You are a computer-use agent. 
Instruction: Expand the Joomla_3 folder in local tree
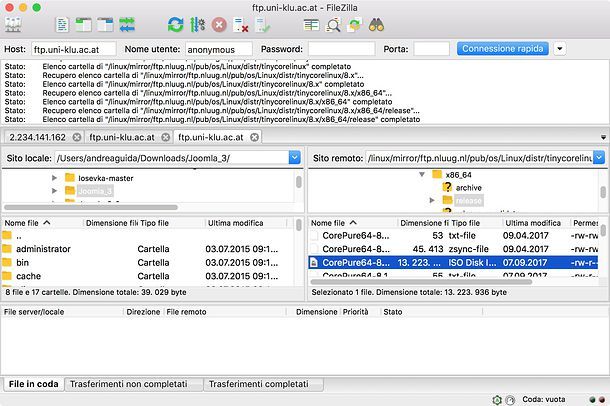54,191
